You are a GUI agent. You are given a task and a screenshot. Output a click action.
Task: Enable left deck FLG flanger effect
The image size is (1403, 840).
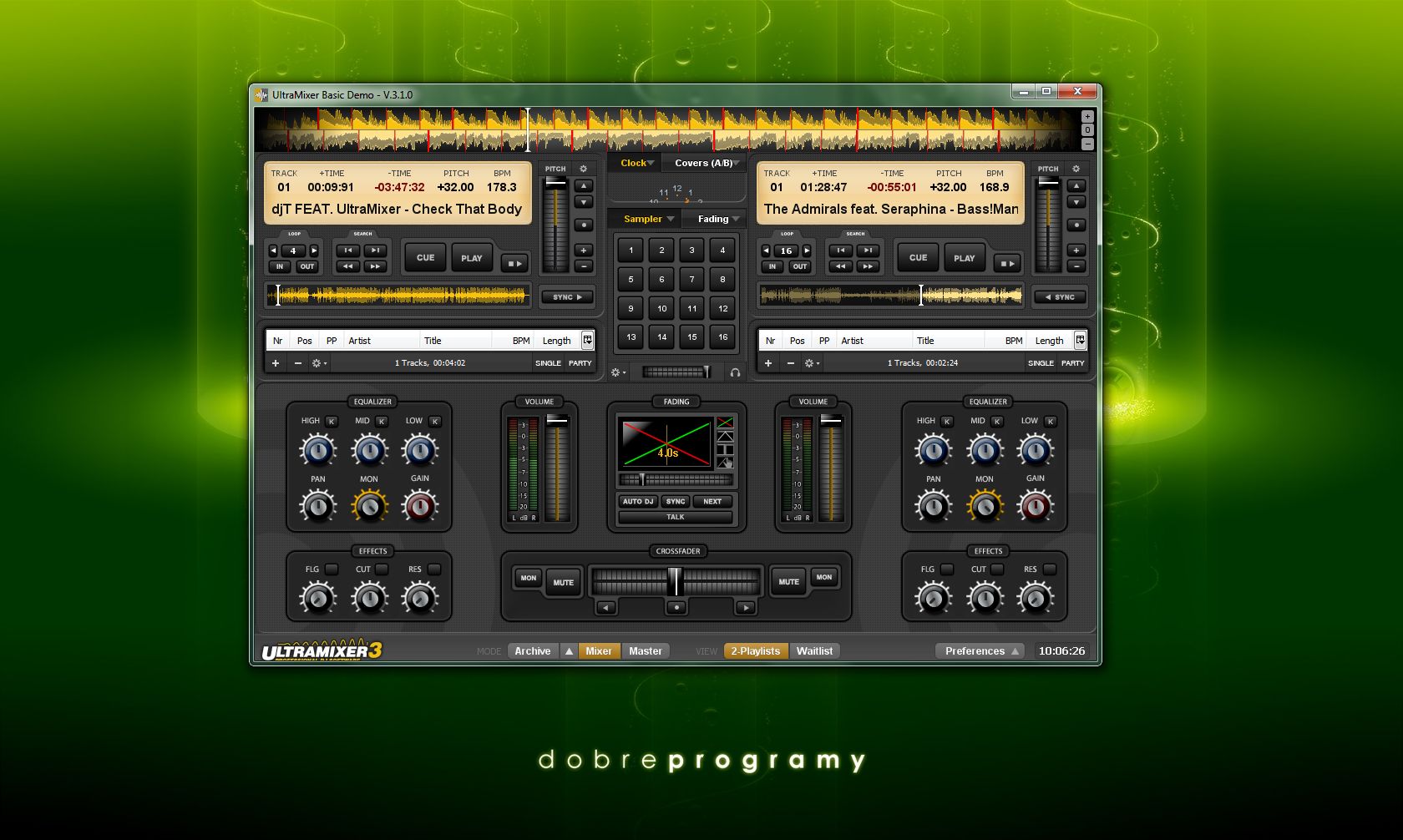tap(332, 569)
